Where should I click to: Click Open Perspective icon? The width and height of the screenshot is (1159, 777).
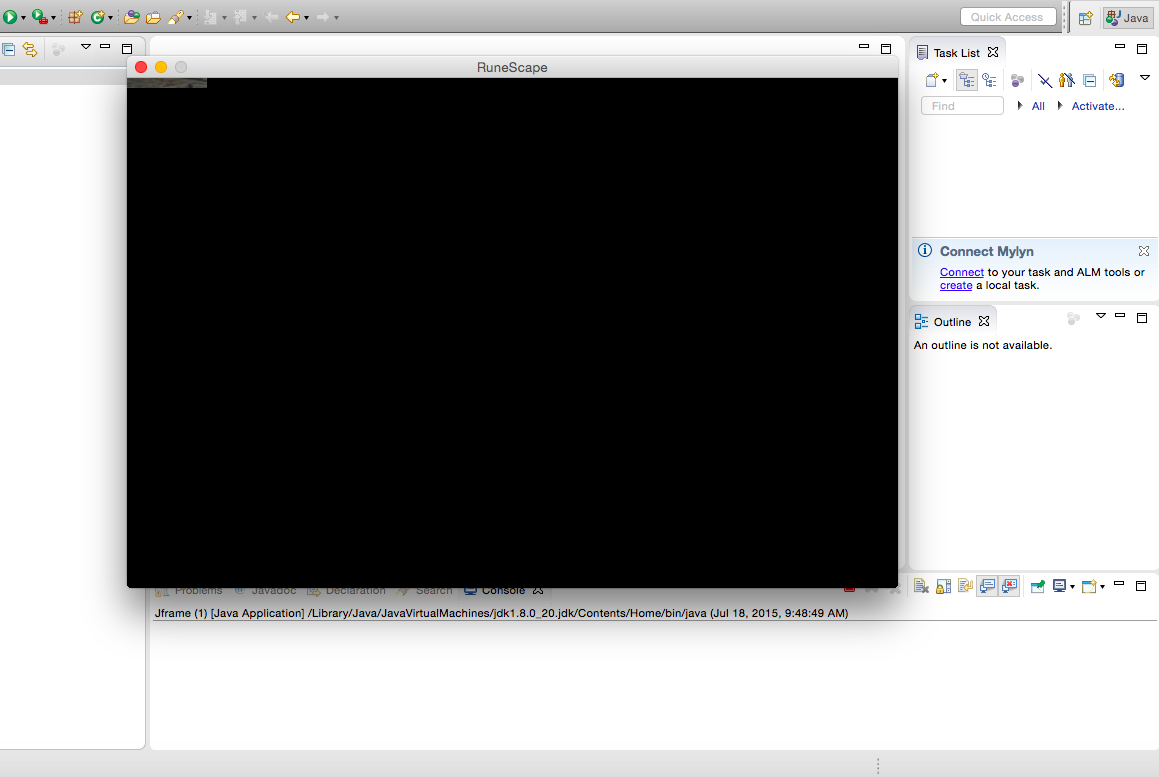coord(1085,18)
